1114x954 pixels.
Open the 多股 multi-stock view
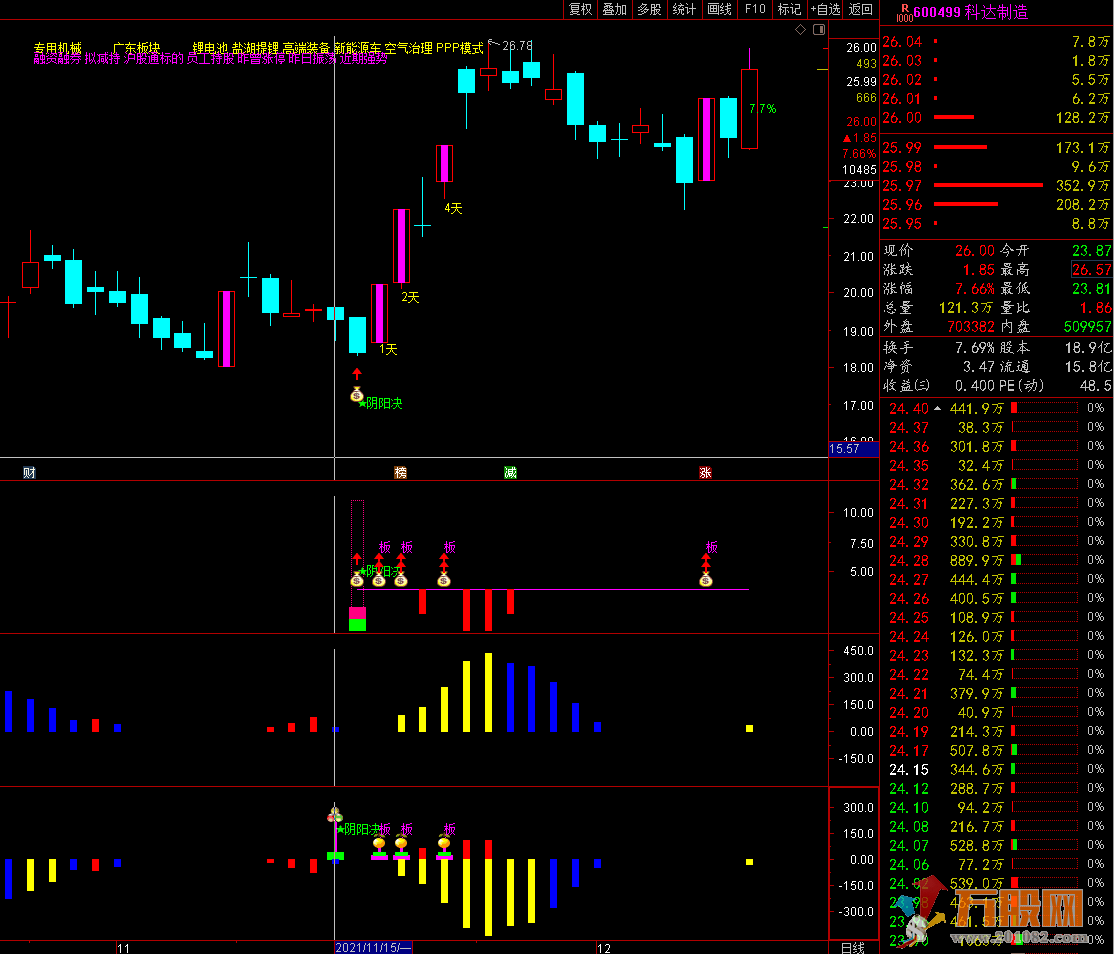(649, 9)
